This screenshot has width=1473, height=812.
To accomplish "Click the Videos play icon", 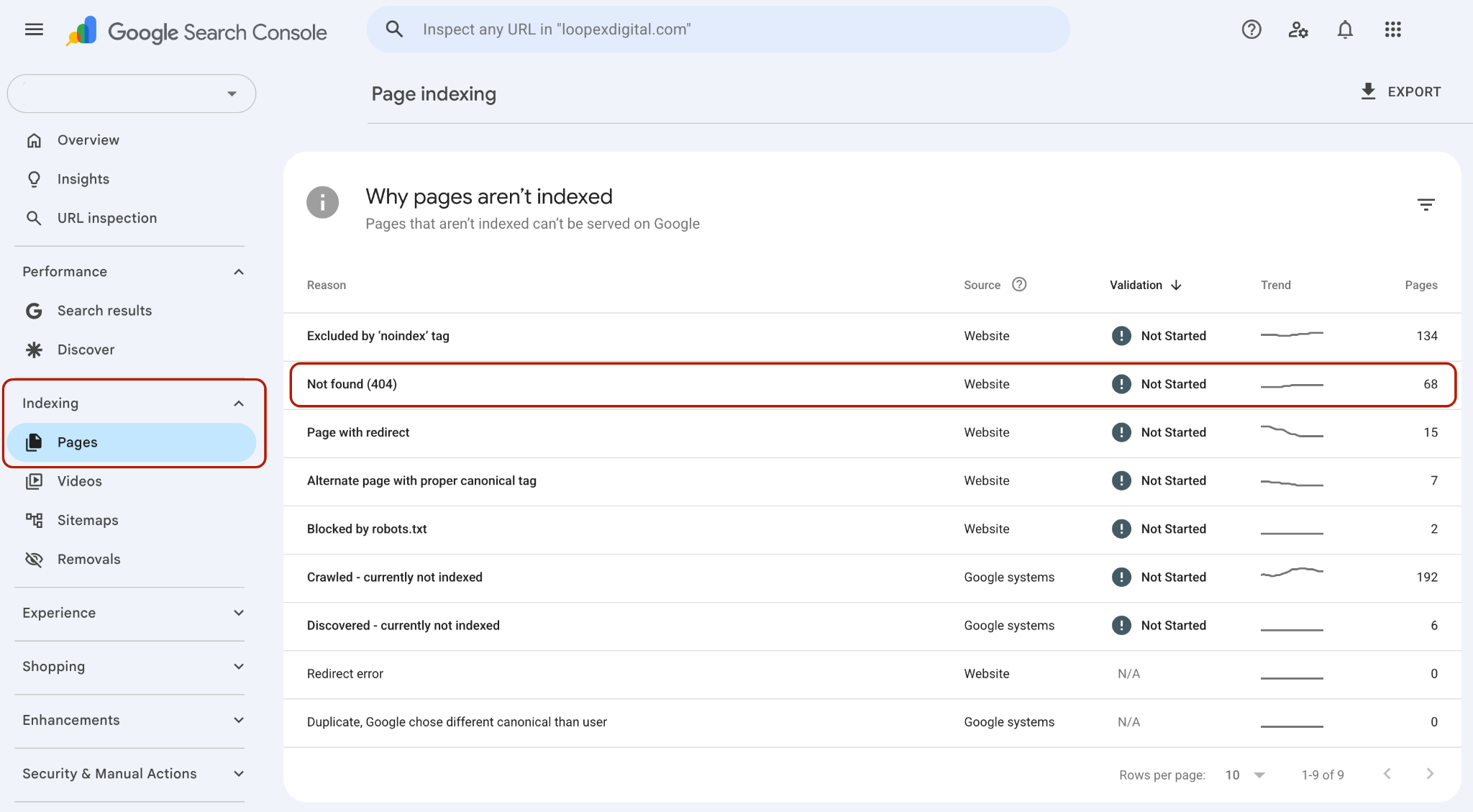I will [x=34, y=481].
